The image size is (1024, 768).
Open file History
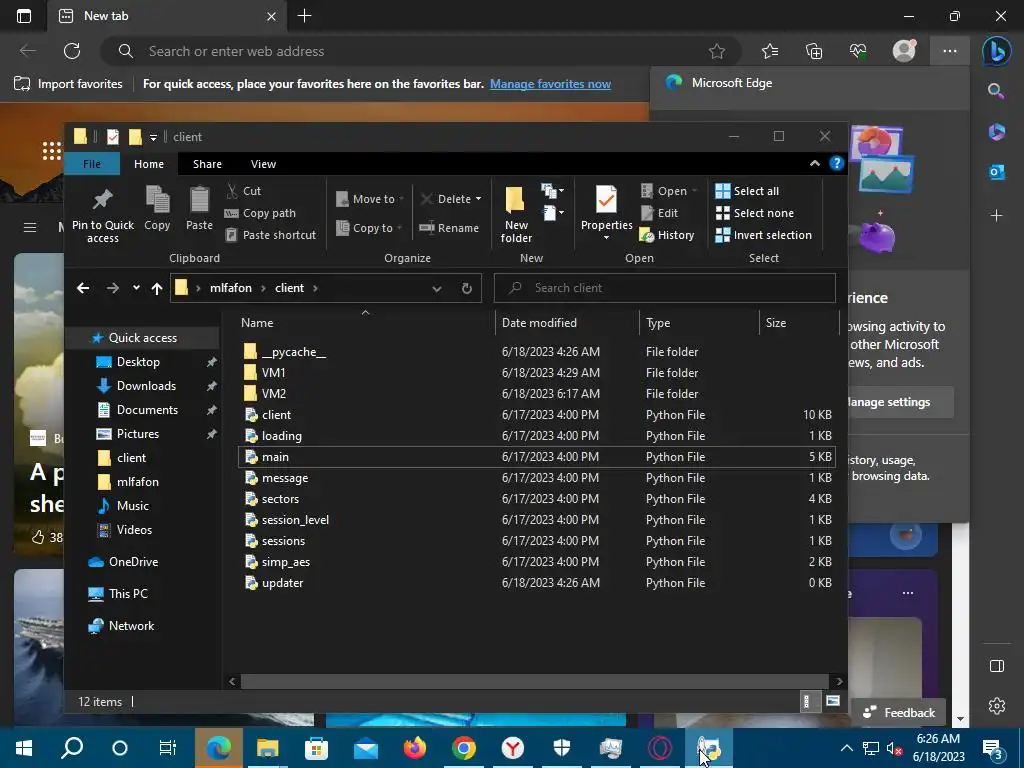coord(667,235)
